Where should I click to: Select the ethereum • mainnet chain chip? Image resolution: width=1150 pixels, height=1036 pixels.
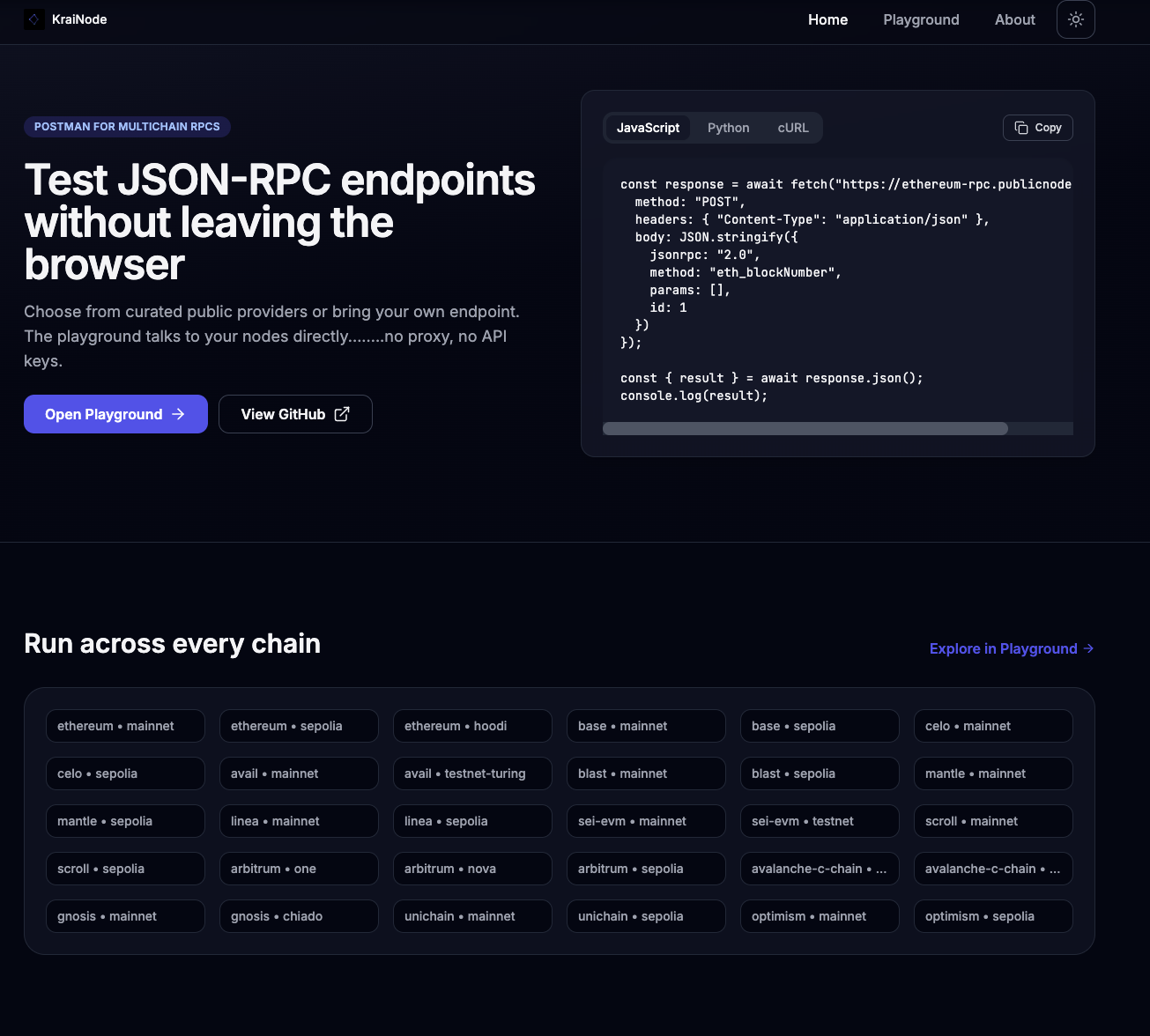coord(124,725)
